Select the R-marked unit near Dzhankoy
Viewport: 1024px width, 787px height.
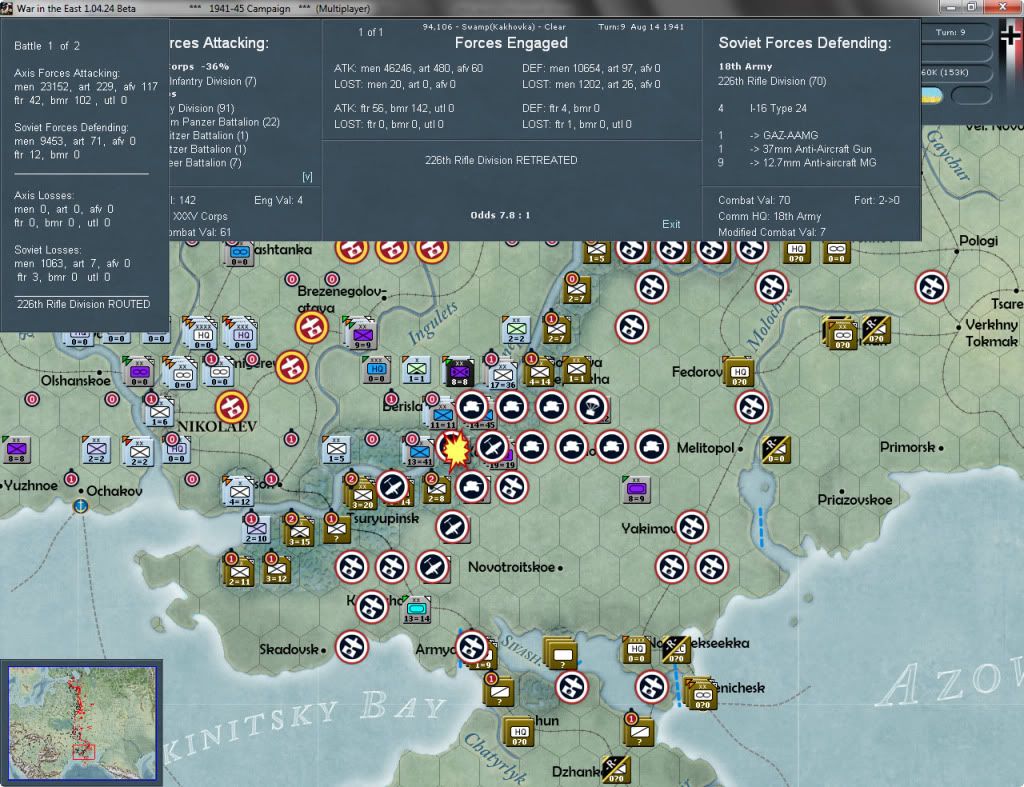615,769
